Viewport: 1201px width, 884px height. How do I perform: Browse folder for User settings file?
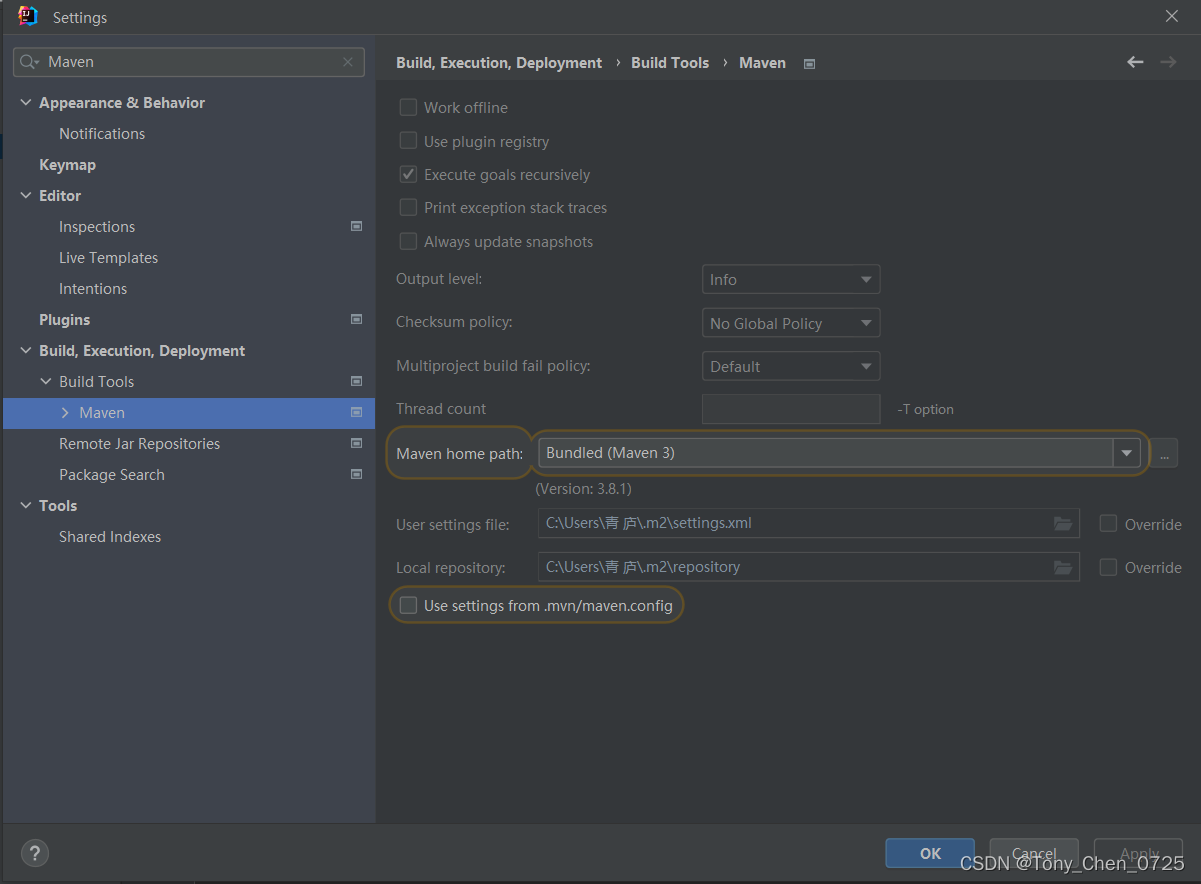coord(1062,524)
